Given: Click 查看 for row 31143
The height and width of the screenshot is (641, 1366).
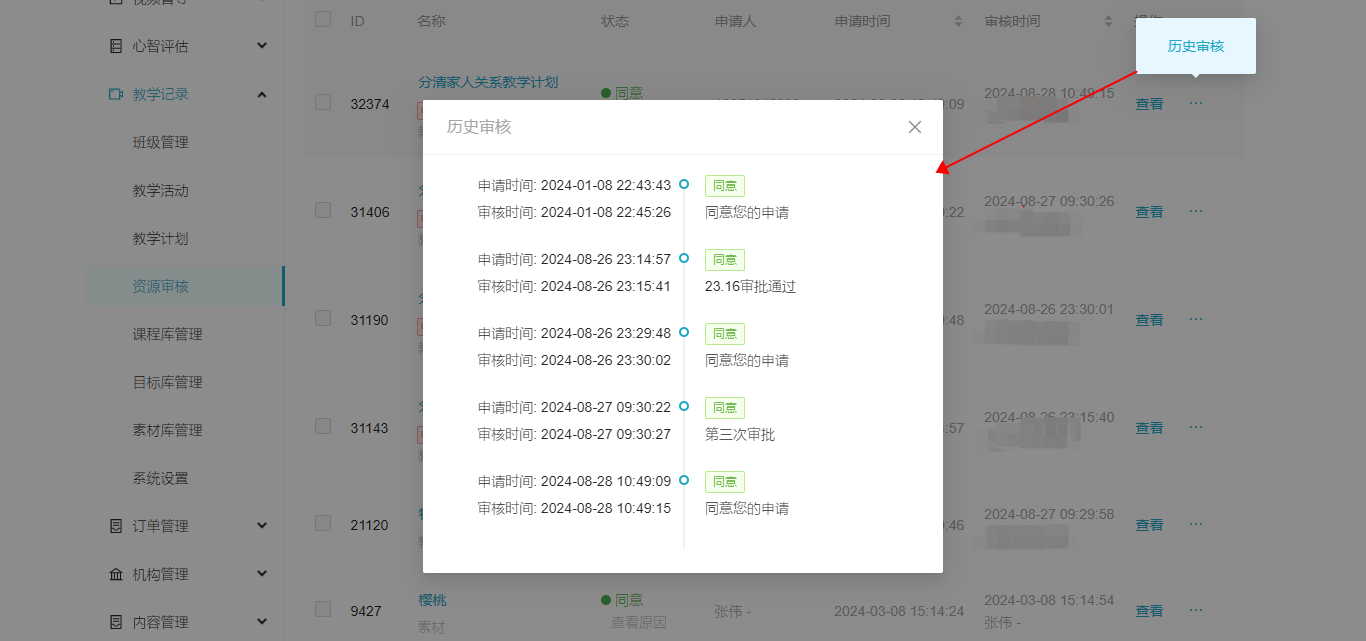Looking at the screenshot, I should [x=1149, y=428].
